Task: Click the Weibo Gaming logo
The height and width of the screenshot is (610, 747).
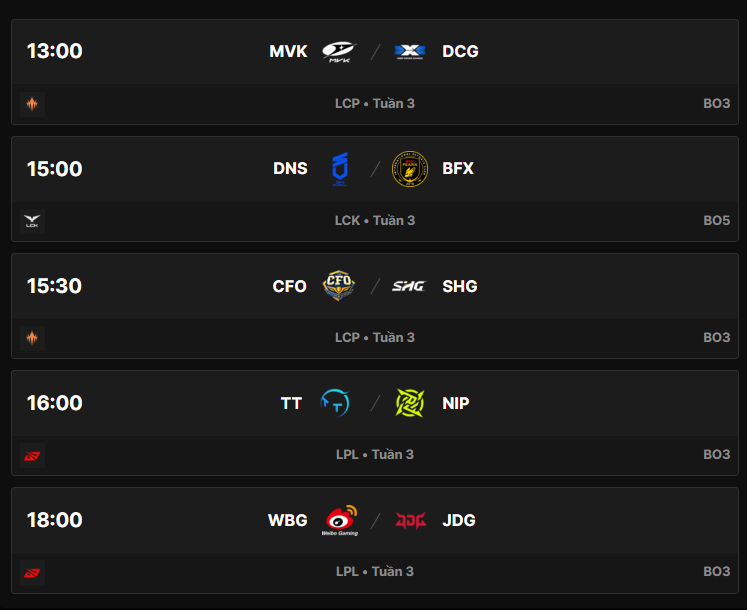Action: 340,520
